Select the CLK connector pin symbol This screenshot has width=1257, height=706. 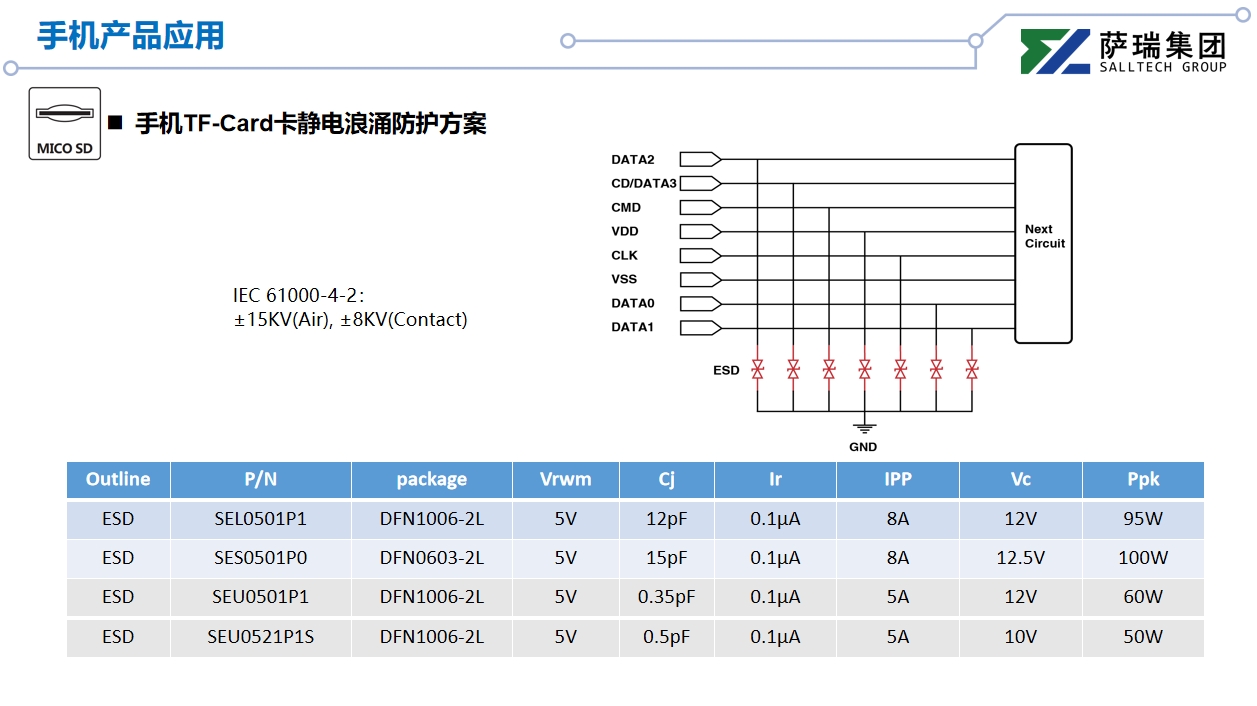click(x=700, y=255)
